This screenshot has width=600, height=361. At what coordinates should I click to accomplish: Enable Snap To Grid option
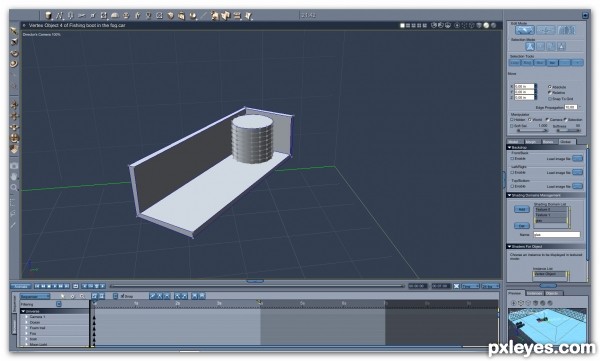[x=550, y=99]
